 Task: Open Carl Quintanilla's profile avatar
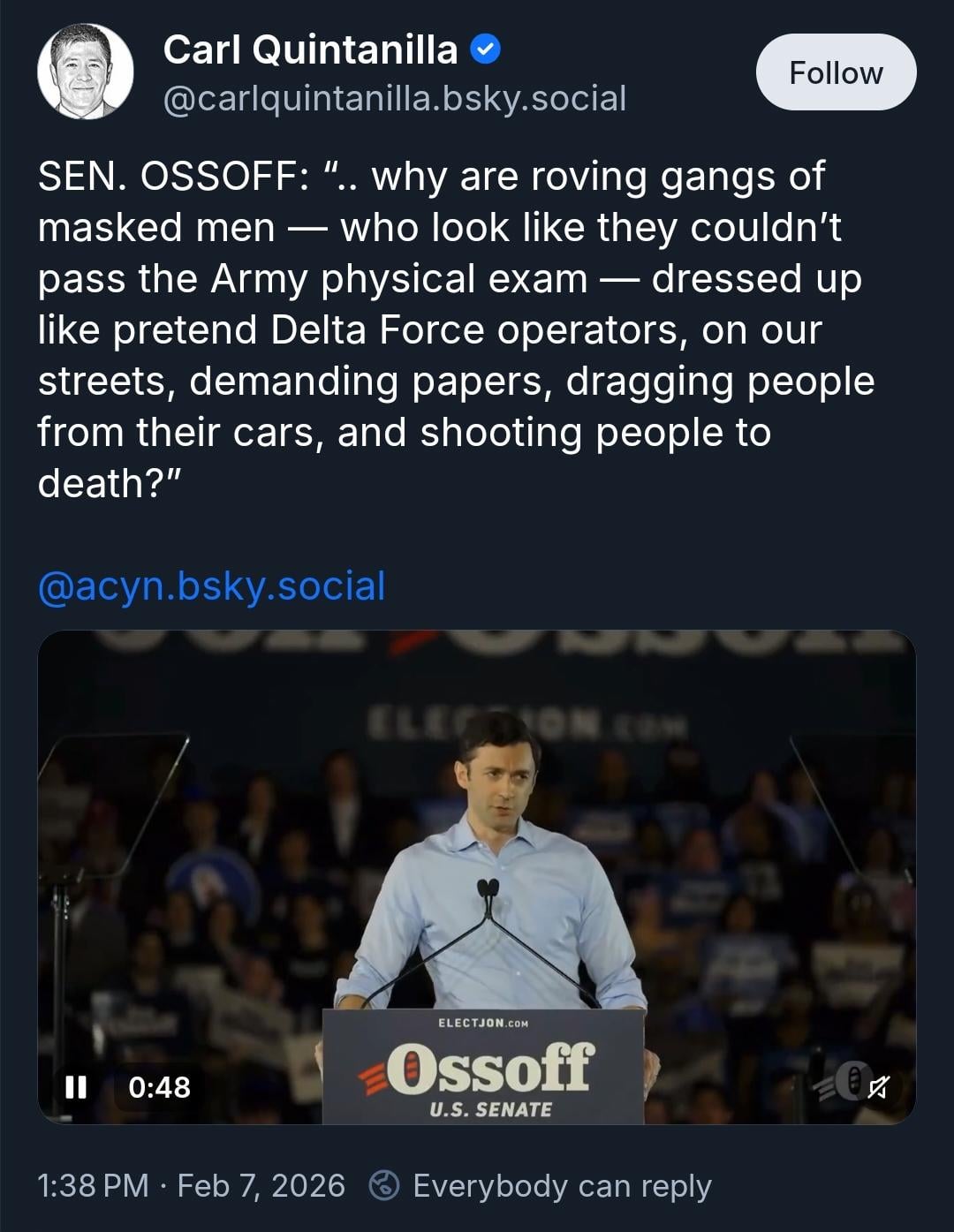86,72
